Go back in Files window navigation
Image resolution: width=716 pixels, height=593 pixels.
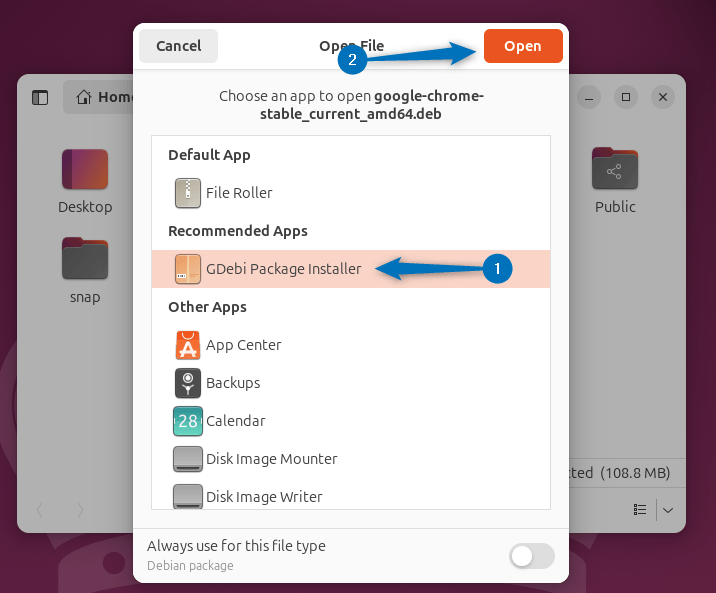(40, 510)
